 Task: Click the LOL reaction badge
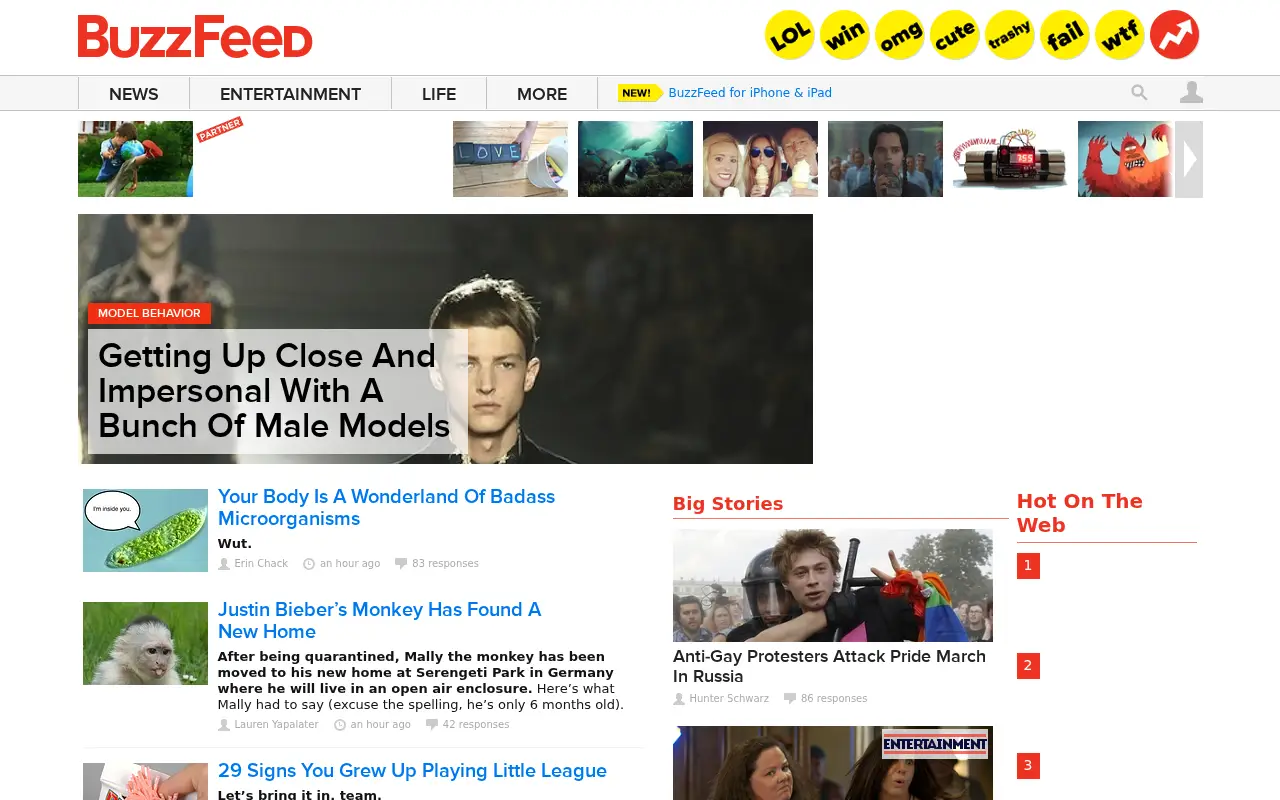click(790, 35)
